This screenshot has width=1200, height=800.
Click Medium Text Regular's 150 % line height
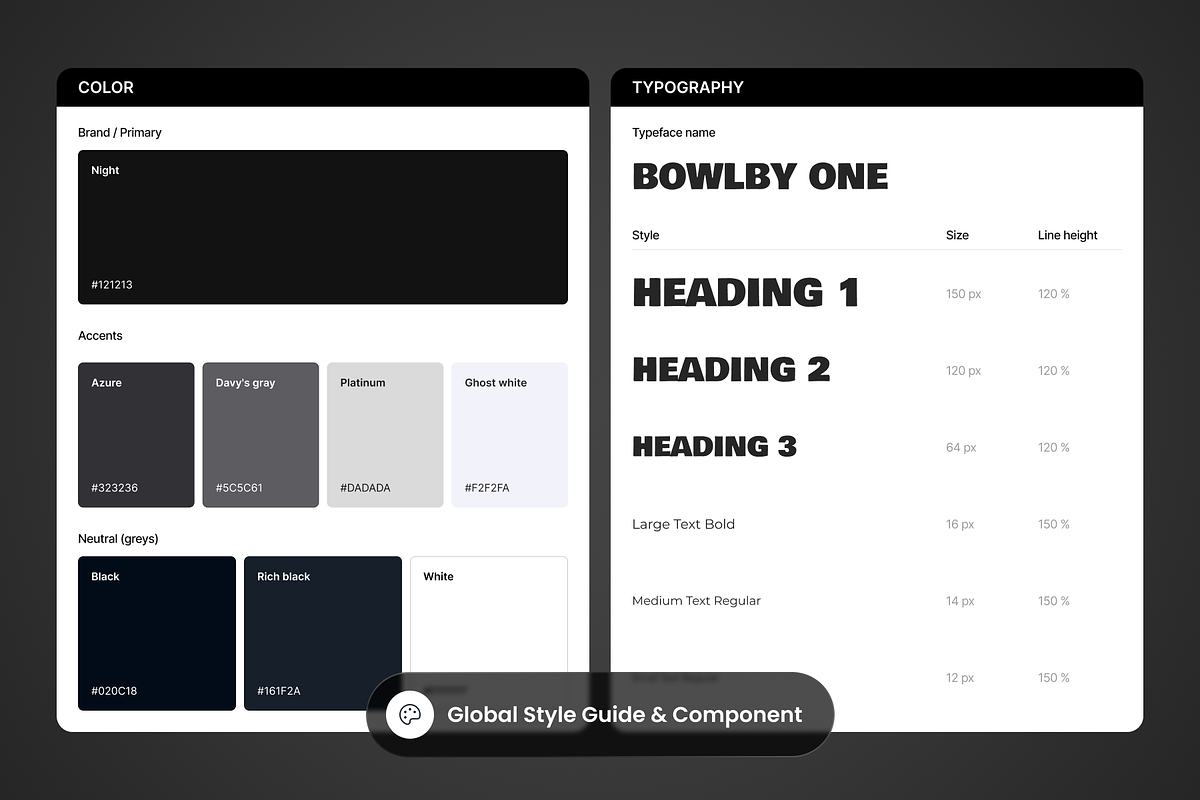pyautogui.click(x=1054, y=601)
